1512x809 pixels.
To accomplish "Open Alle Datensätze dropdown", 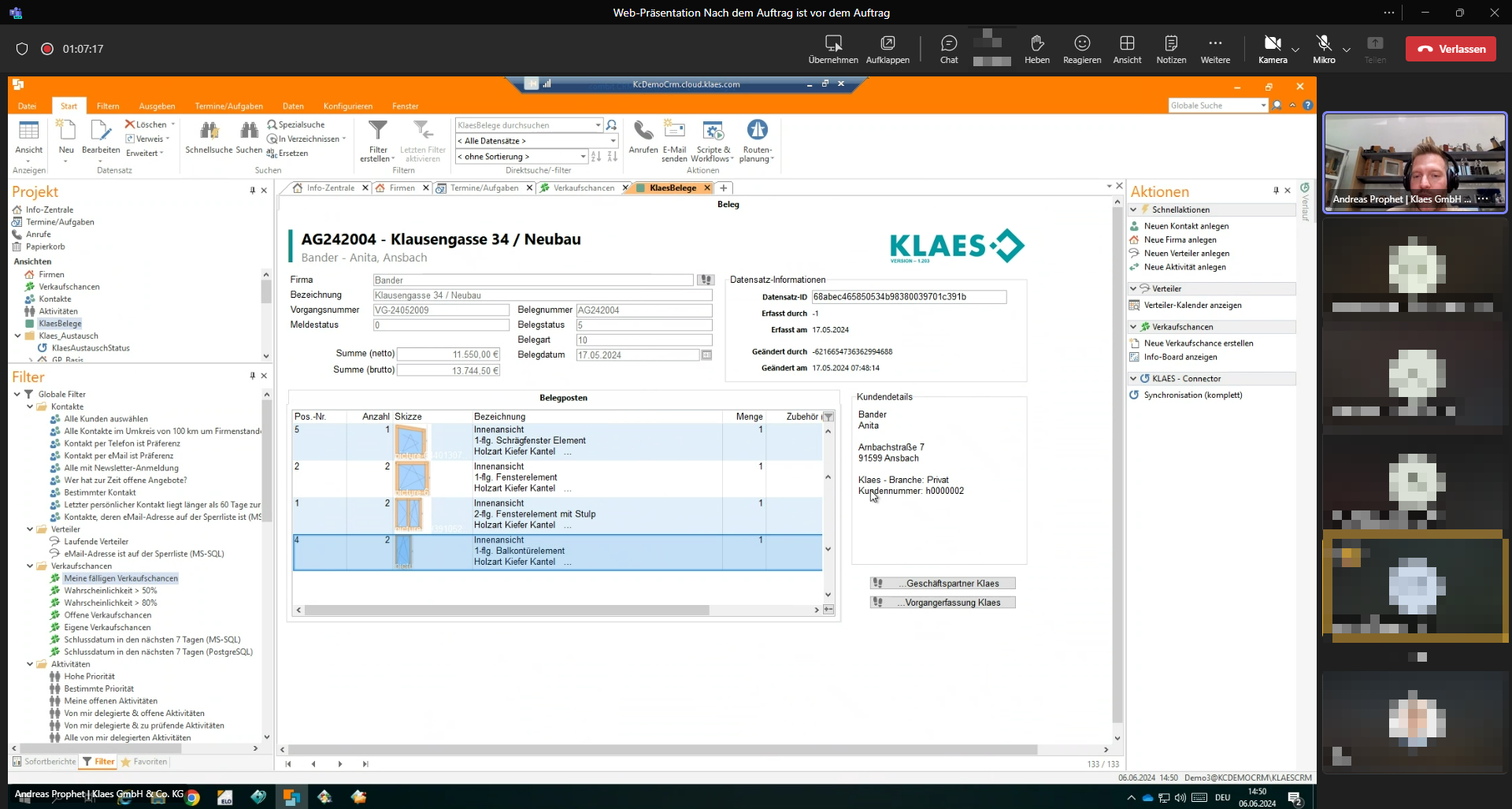I will [613, 141].
